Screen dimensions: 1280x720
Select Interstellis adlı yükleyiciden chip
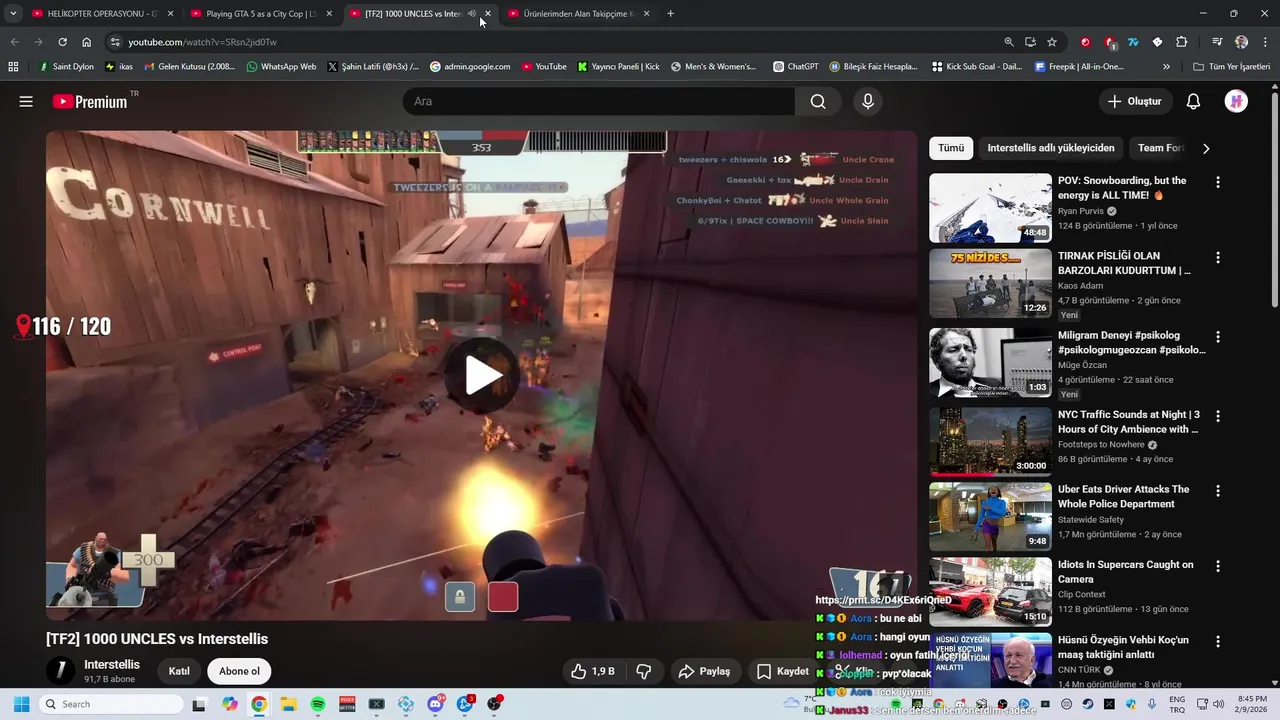pos(1050,148)
